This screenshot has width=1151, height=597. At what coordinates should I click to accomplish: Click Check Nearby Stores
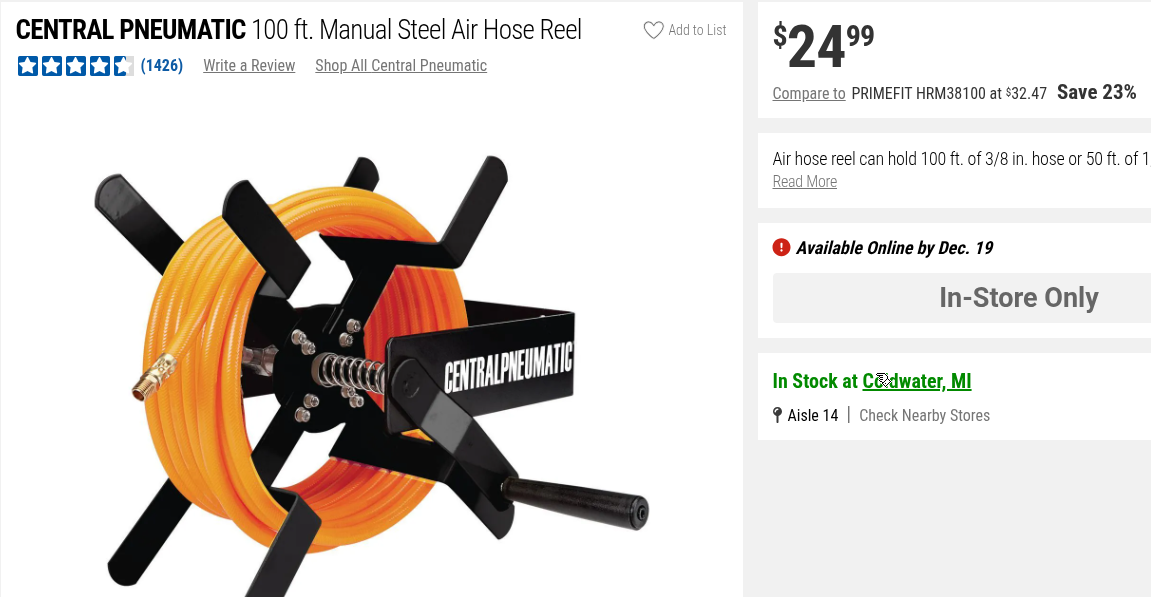[924, 415]
